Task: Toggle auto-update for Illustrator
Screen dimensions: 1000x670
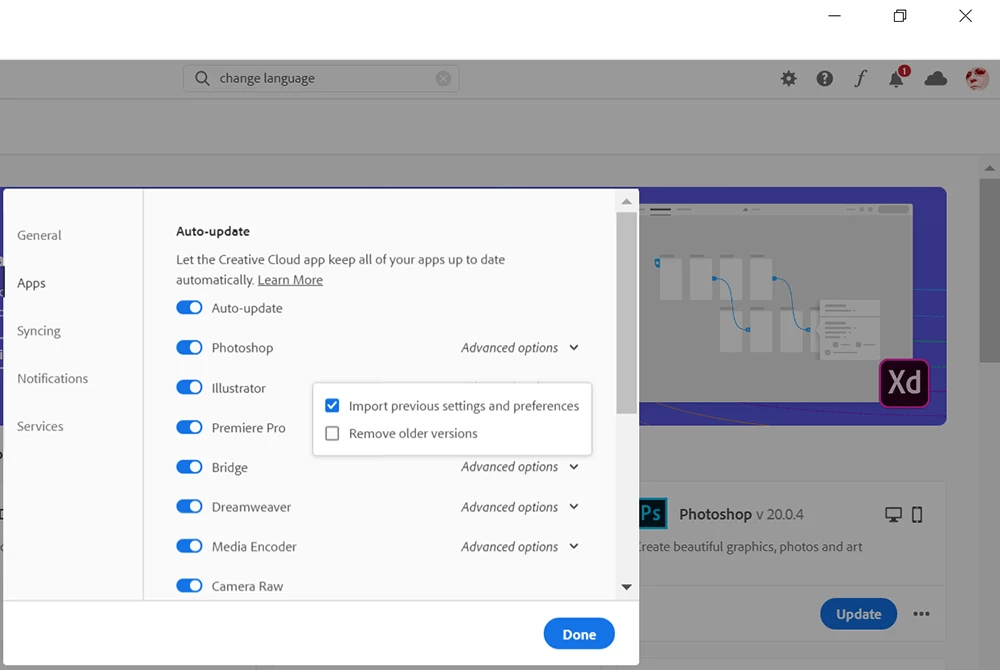Action: pyautogui.click(x=189, y=388)
